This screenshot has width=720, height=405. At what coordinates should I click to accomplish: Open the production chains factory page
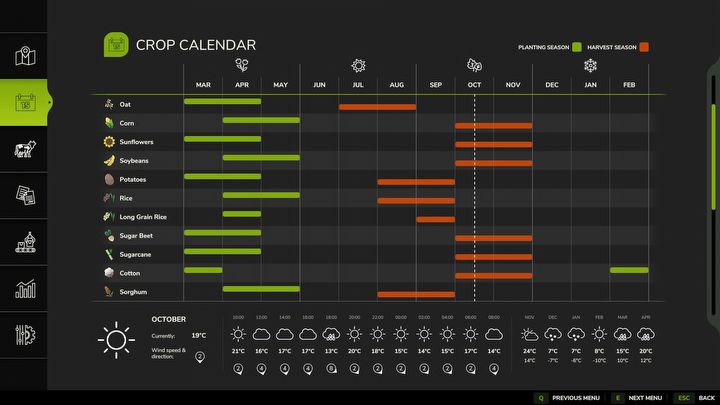(25, 242)
